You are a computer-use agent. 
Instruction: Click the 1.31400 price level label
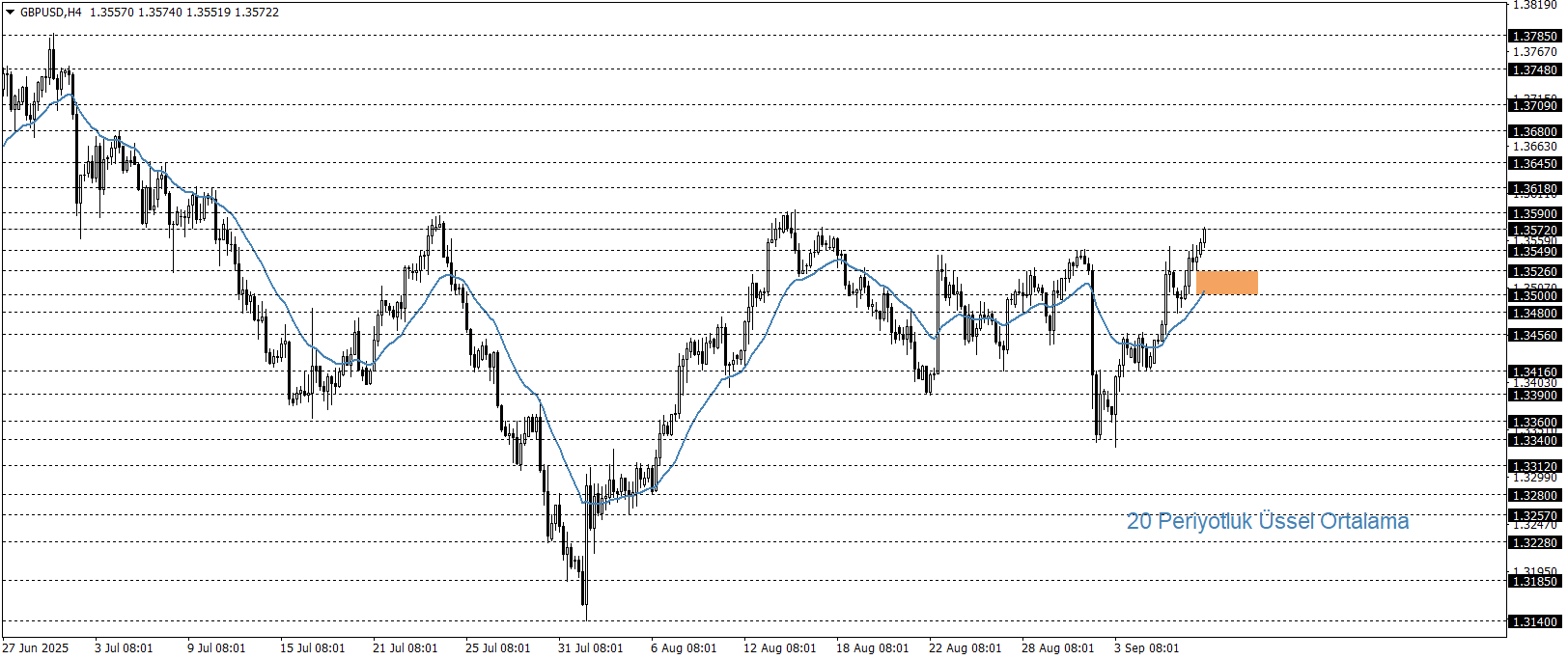(x=1534, y=621)
